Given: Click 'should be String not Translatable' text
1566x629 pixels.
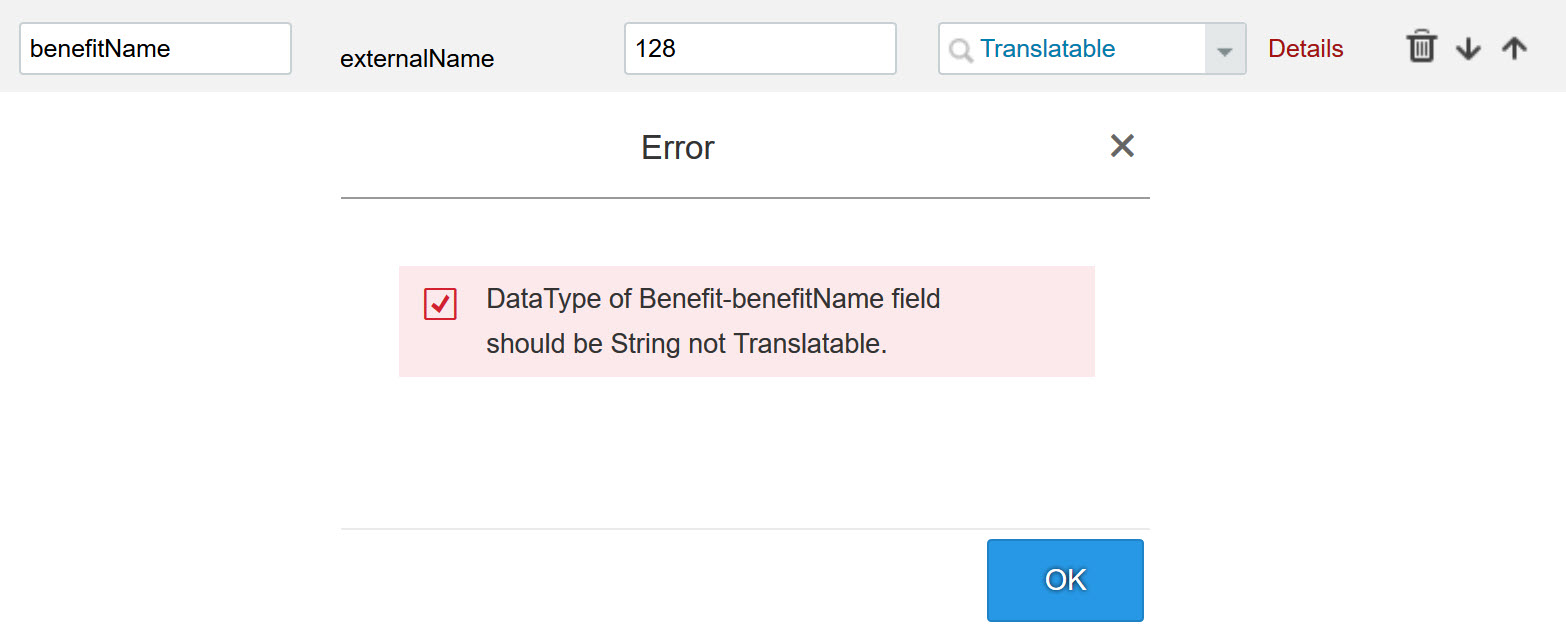Looking at the screenshot, I should click(x=687, y=344).
